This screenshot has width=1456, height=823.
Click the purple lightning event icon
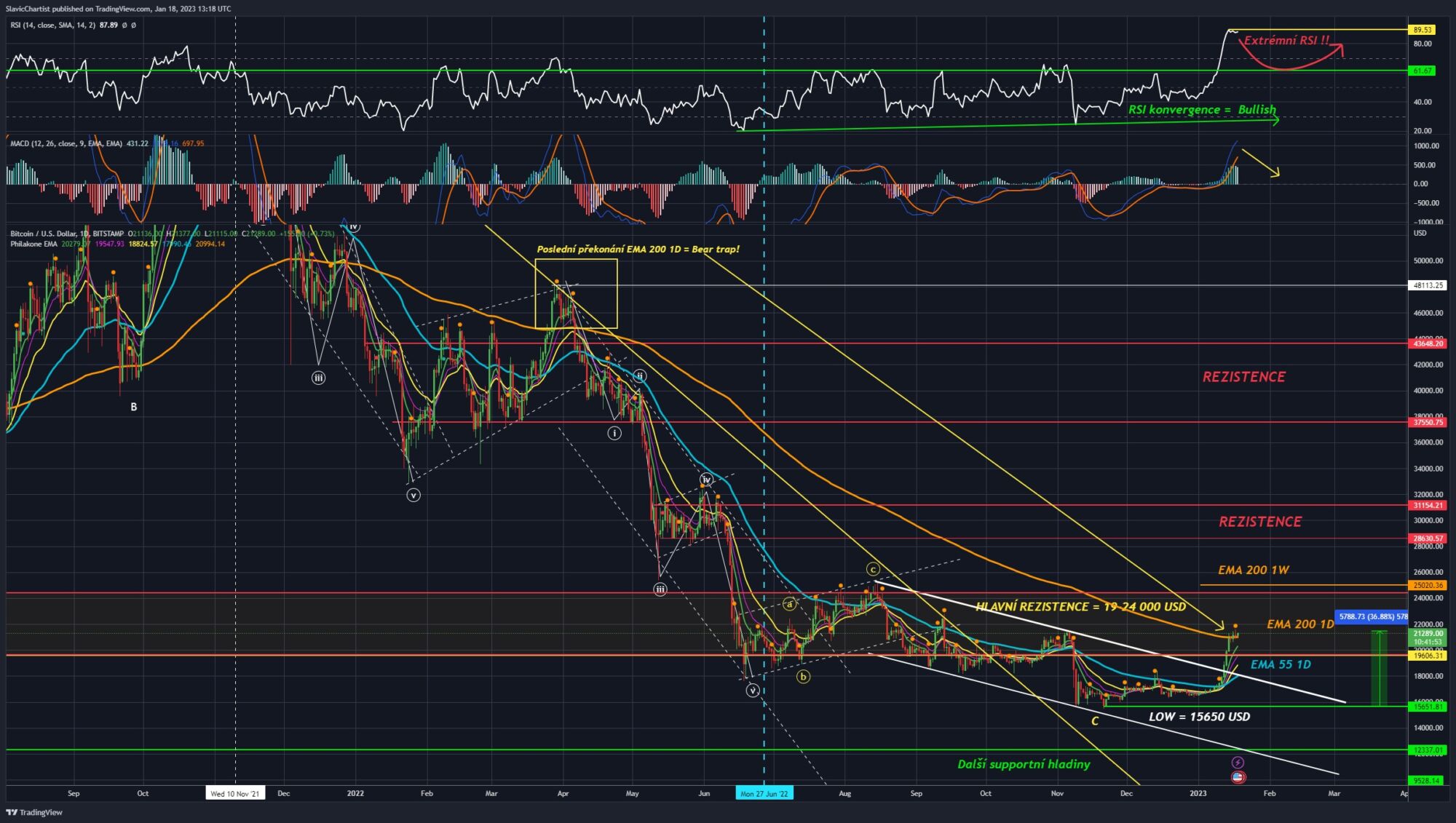[x=1238, y=763]
